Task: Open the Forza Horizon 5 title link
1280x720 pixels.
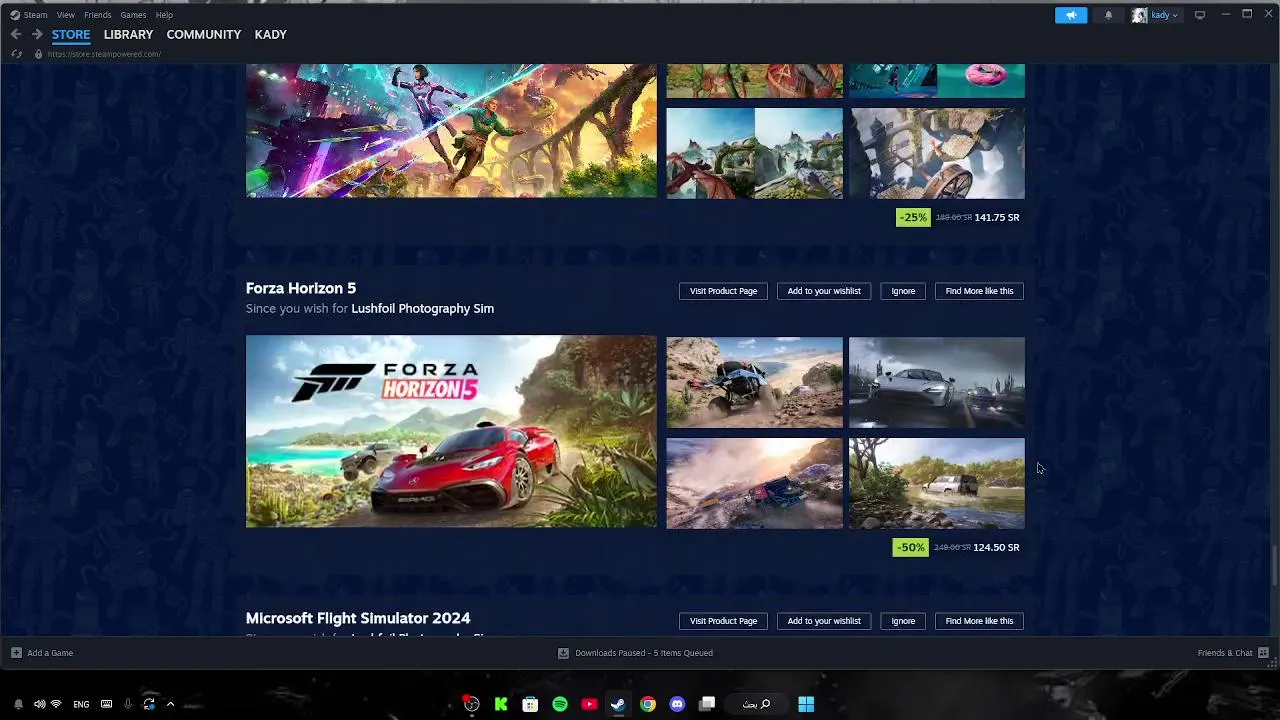Action: click(x=301, y=288)
